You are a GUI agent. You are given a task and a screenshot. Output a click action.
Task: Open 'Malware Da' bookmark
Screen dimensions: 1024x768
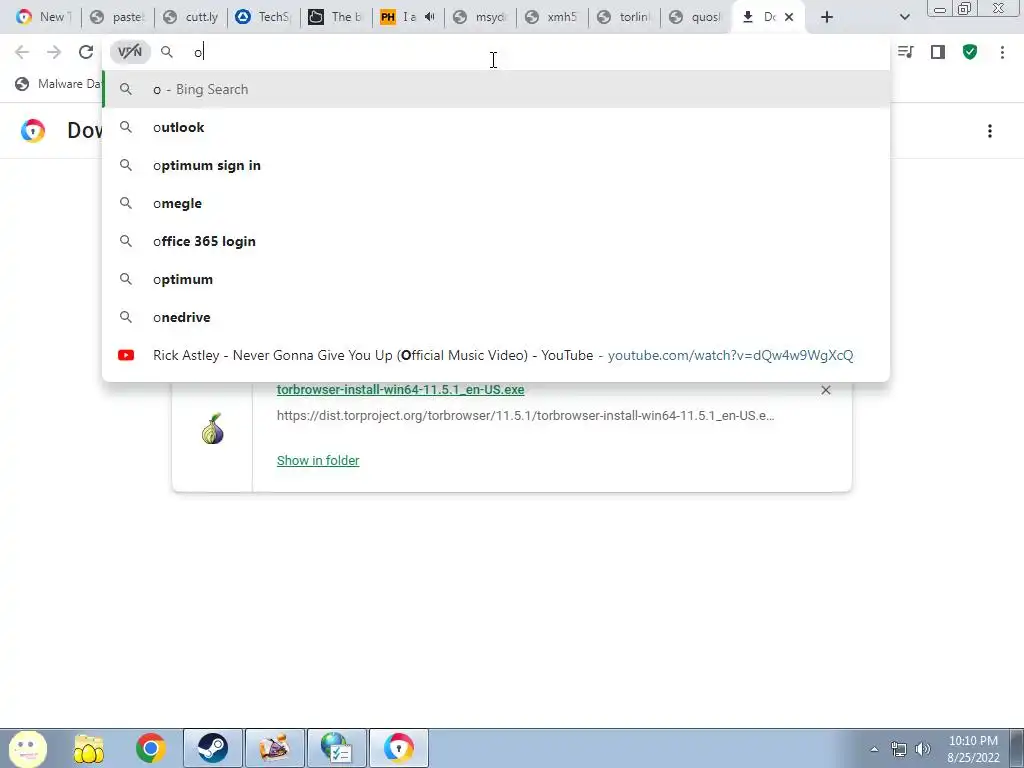coord(59,84)
